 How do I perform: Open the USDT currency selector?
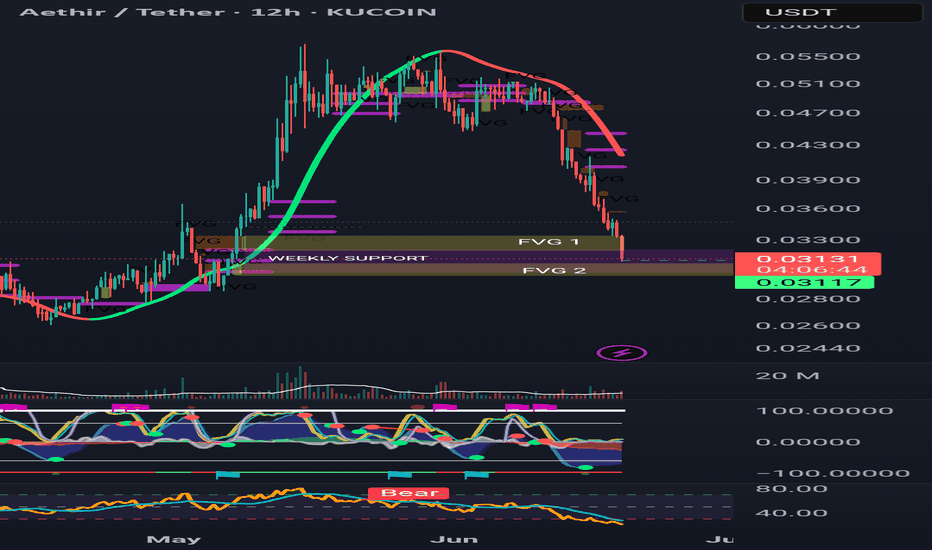[832, 12]
